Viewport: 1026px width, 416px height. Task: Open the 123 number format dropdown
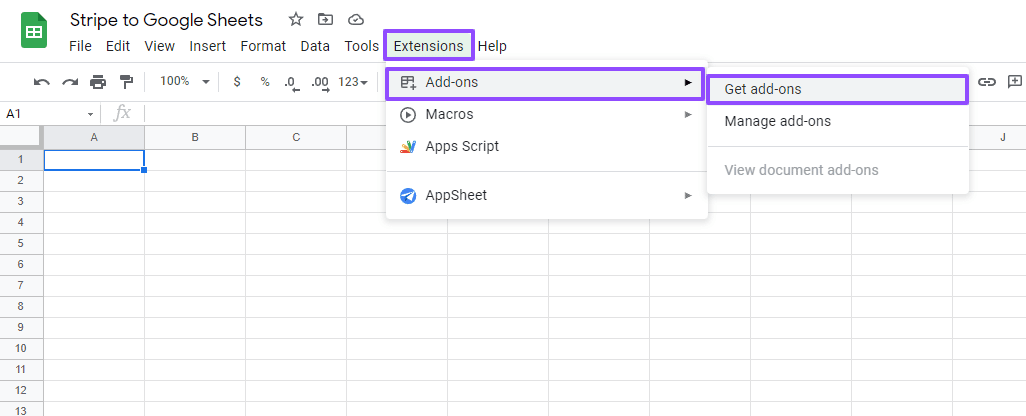point(353,82)
